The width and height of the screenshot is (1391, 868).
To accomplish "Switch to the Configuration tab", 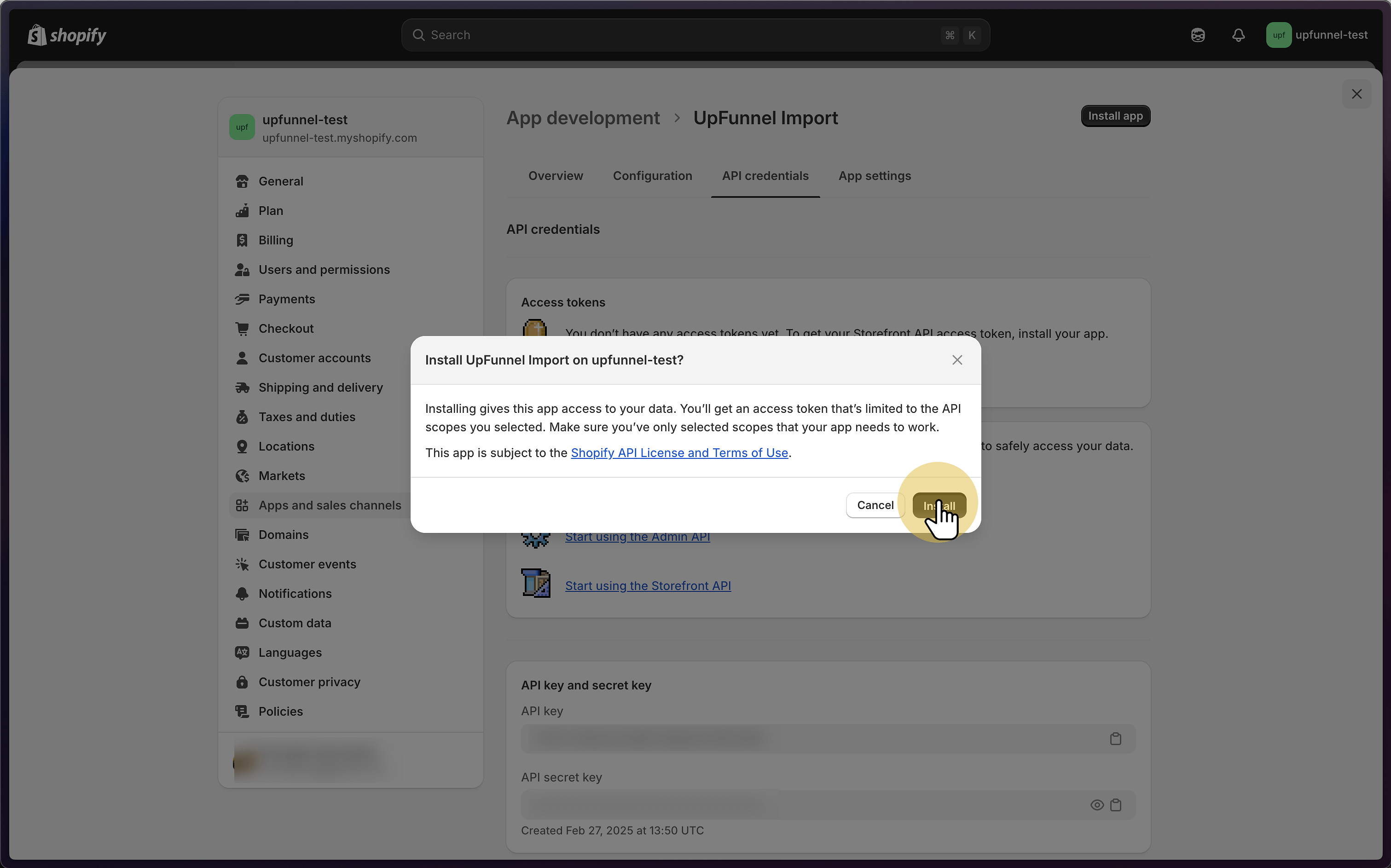I will (652, 176).
